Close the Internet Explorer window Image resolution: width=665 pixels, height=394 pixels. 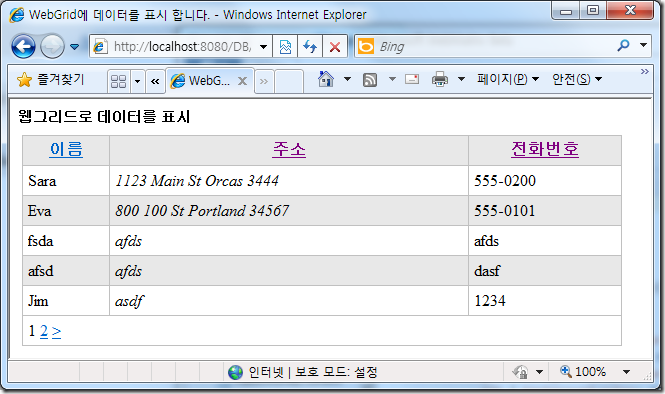point(630,11)
